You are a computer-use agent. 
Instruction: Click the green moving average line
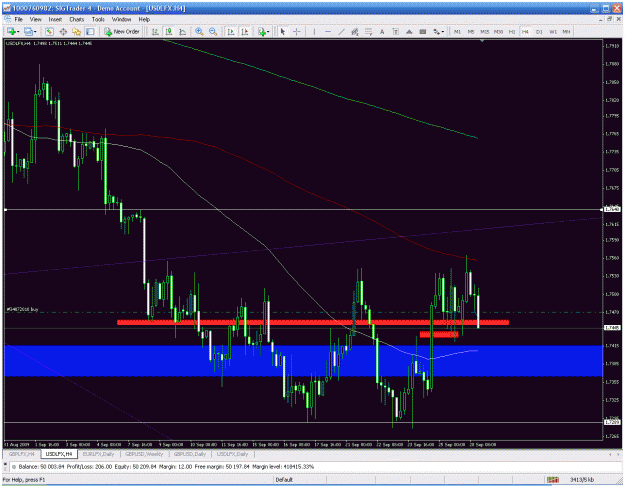tap(319, 90)
